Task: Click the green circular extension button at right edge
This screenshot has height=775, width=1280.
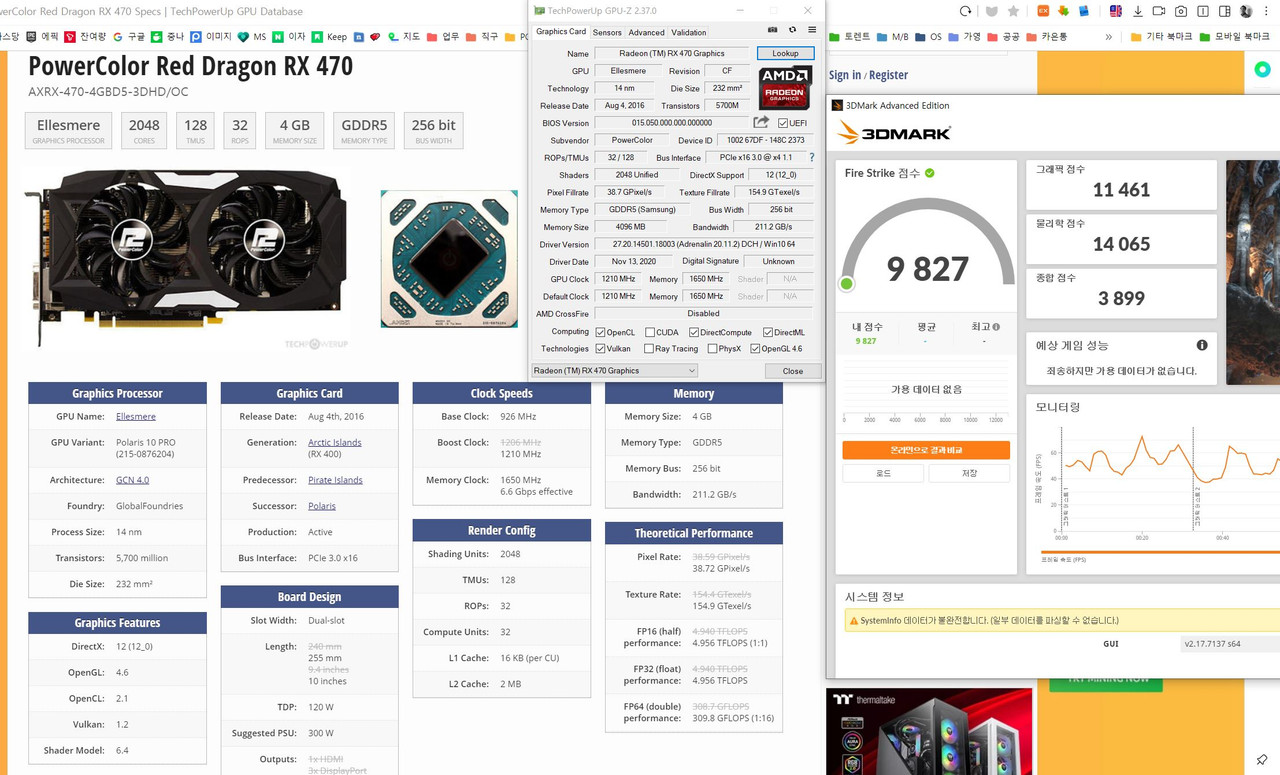Action: [1261, 69]
